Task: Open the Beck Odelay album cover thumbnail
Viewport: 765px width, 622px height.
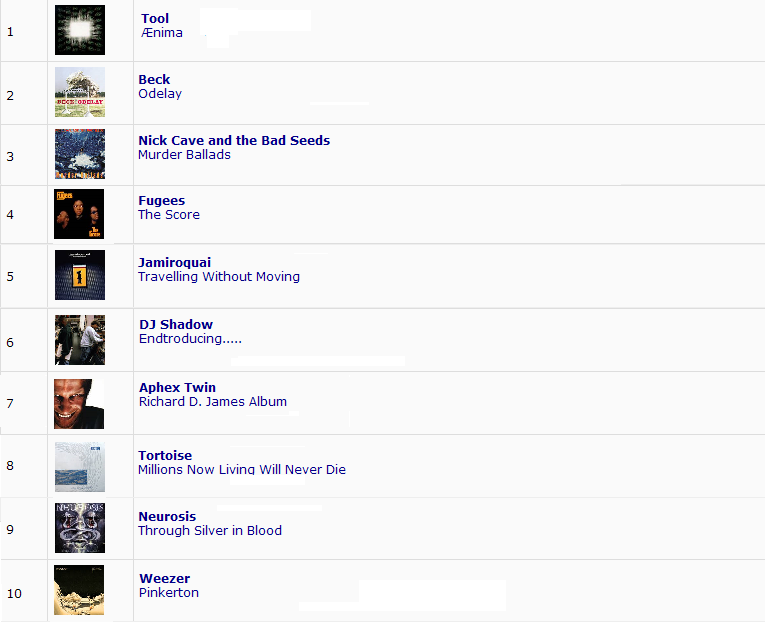Action: pyautogui.click(x=80, y=92)
